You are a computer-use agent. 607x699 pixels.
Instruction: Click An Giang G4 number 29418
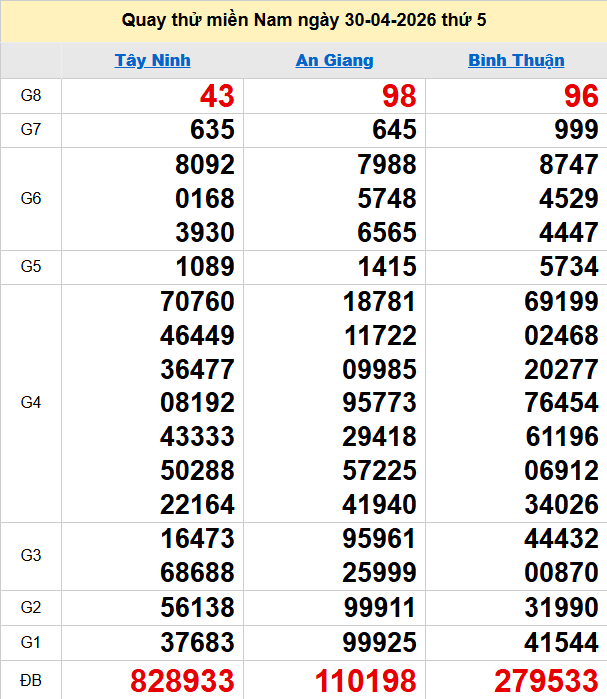379,436
